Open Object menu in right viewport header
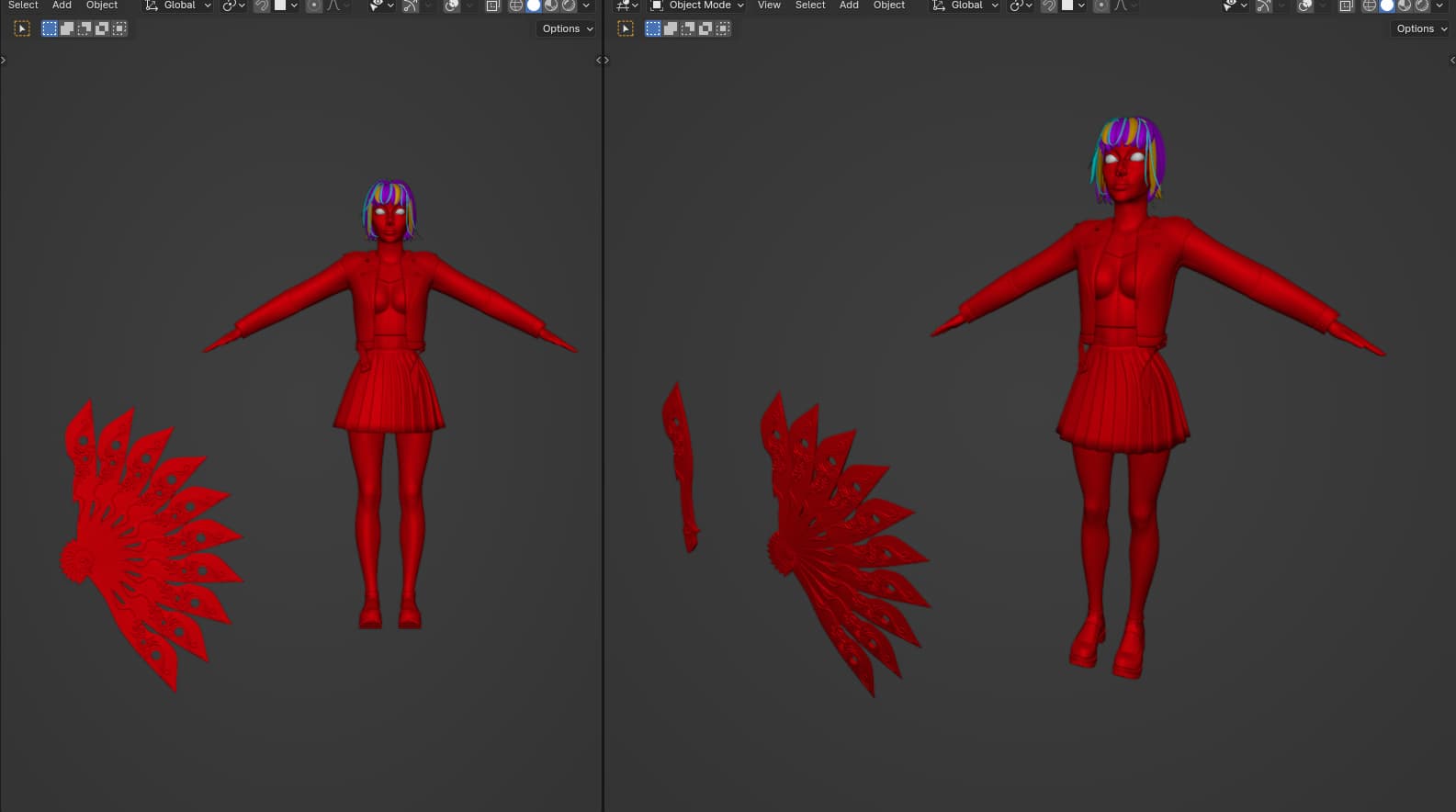1456x812 pixels. (888, 6)
